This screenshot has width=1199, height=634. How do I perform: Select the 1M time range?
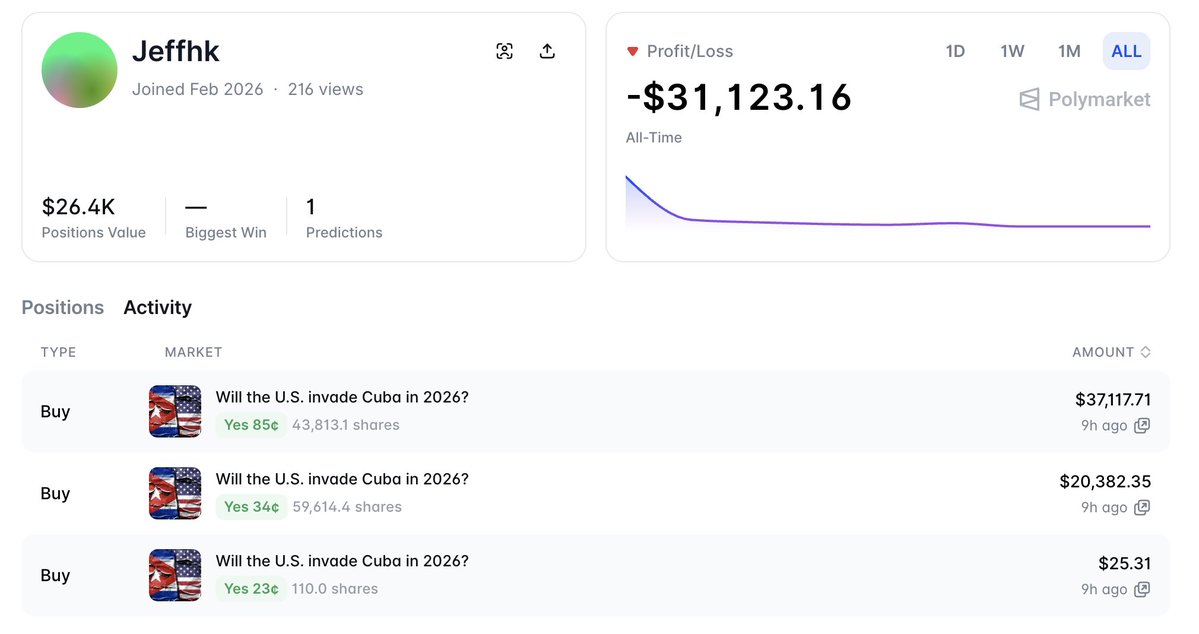[1069, 51]
